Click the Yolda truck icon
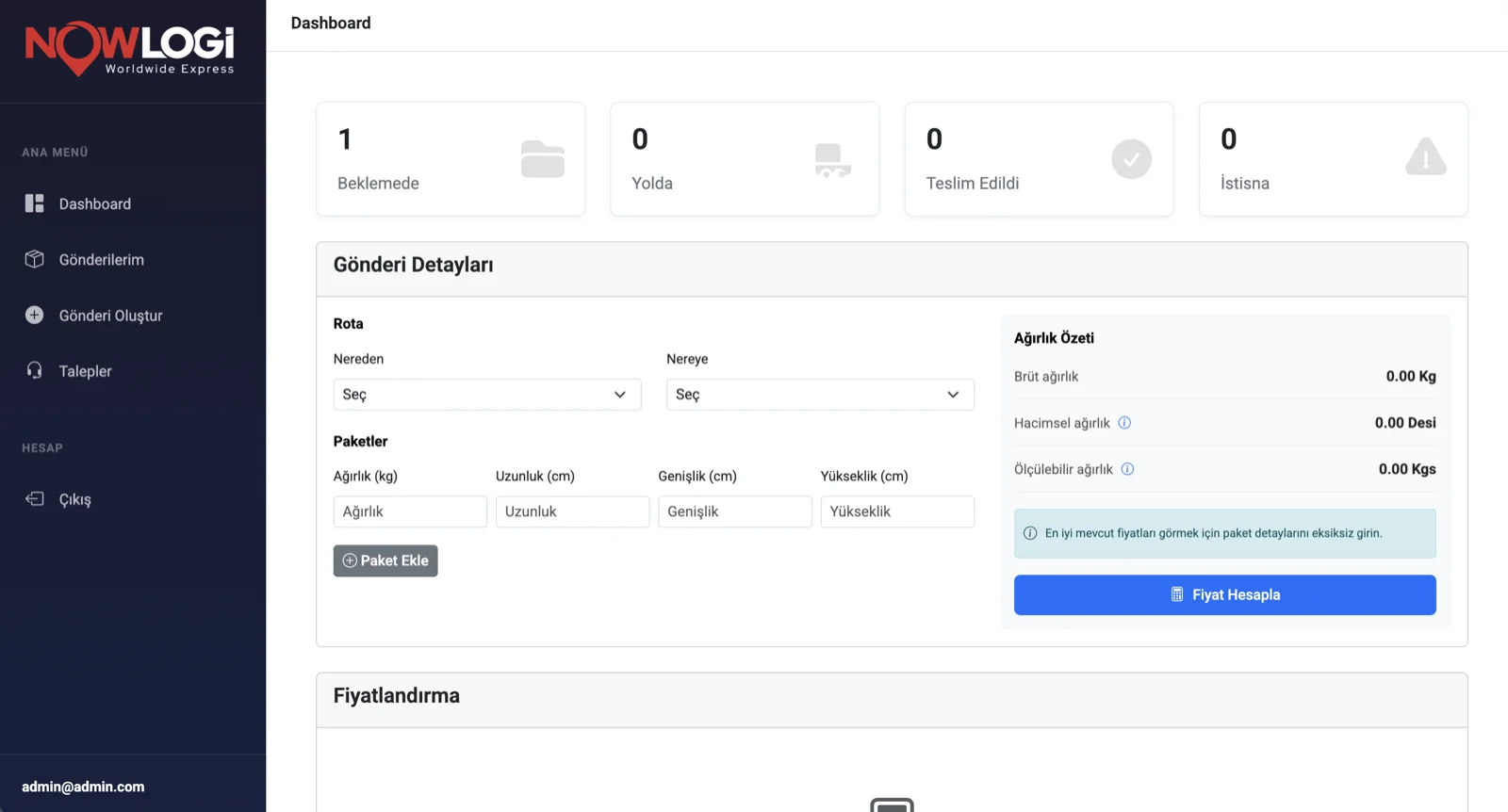The width and height of the screenshot is (1508, 812). (x=833, y=160)
